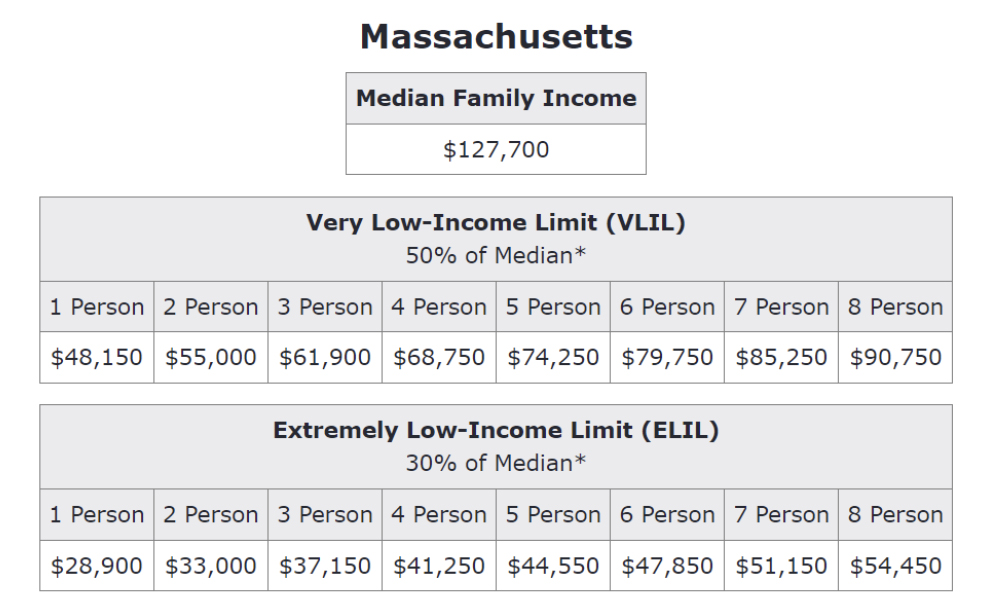994x599 pixels.
Task: Click the $55,000 cell in VLIL table
Action: (211, 357)
